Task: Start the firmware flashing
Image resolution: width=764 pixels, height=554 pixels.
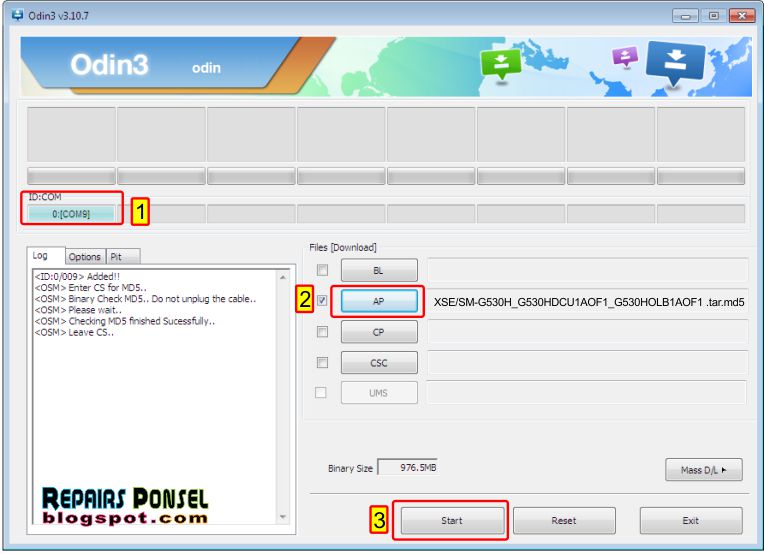Action: coord(452,520)
